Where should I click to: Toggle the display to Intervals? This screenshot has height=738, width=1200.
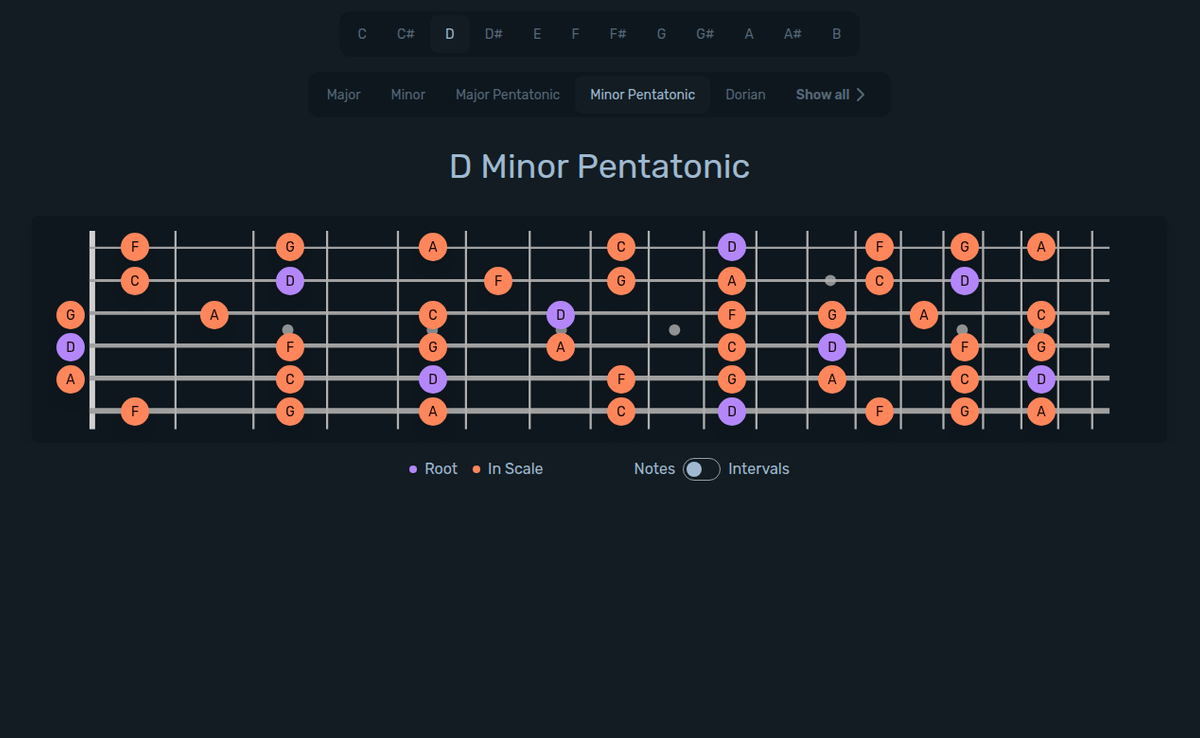point(700,468)
